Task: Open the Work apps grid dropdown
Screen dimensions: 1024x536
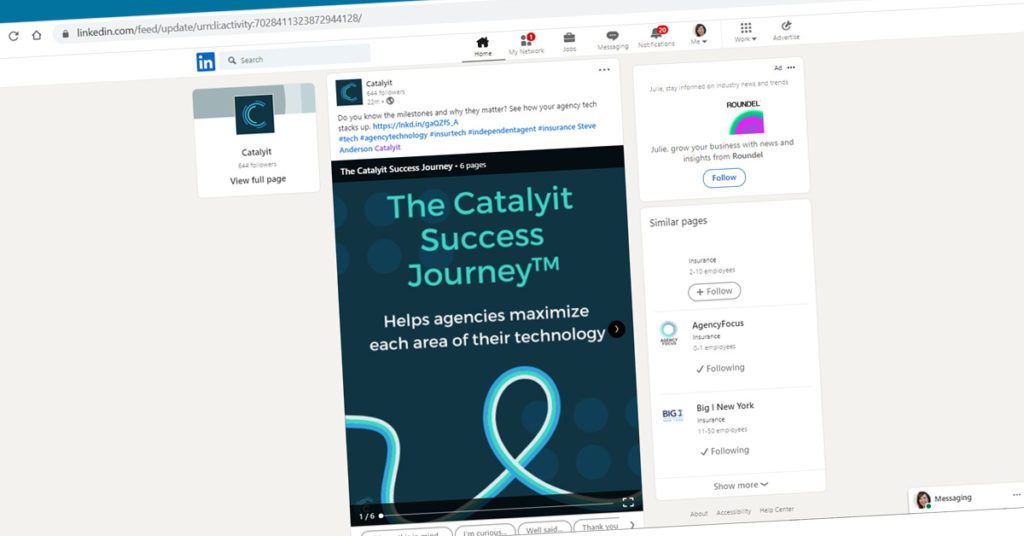Action: point(746,32)
